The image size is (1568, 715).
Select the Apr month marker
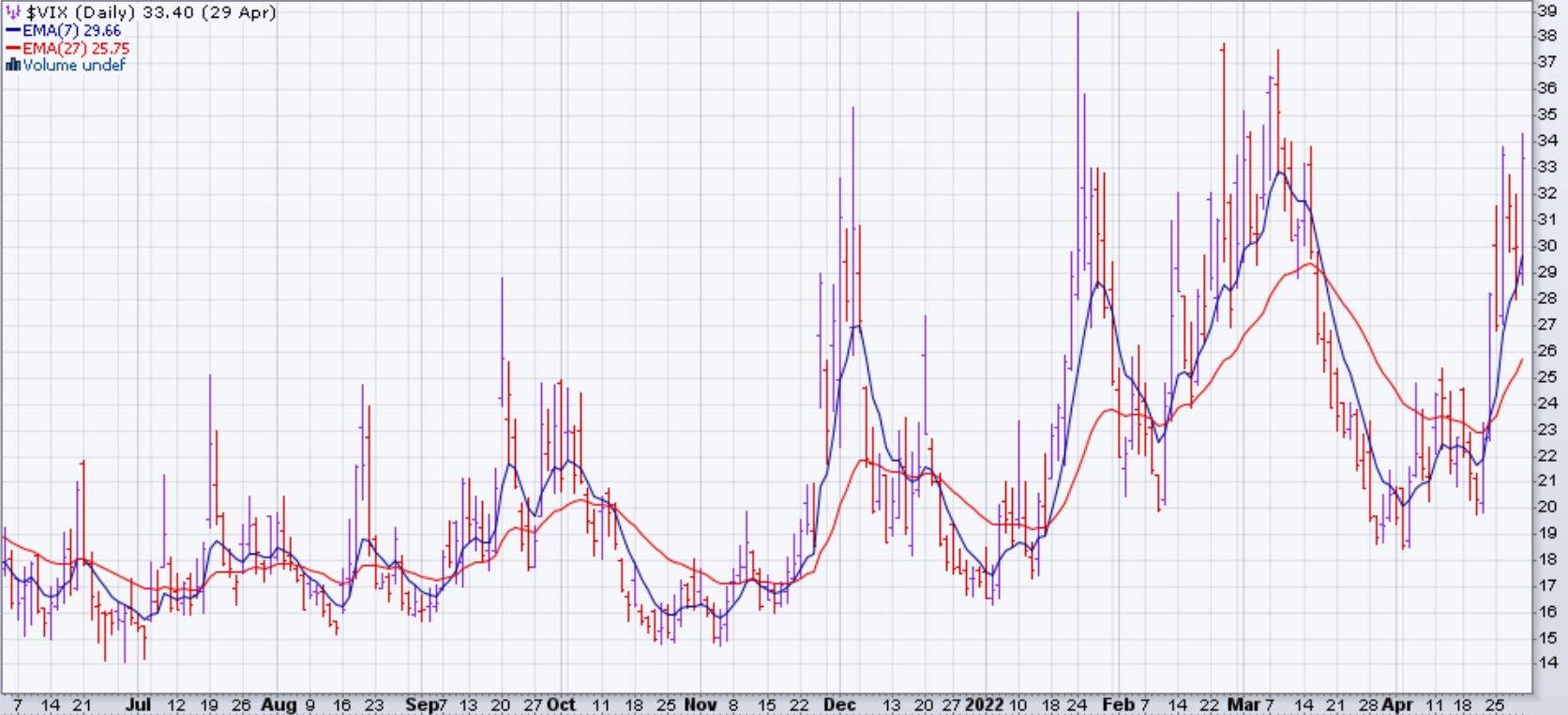click(1397, 705)
